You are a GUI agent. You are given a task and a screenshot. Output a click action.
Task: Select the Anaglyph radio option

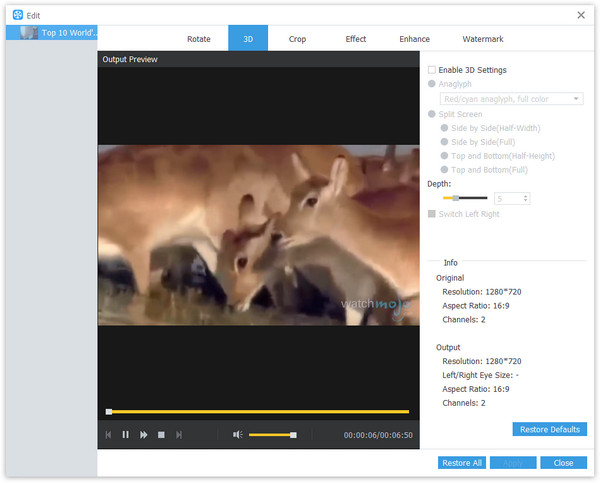pos(432,85)
